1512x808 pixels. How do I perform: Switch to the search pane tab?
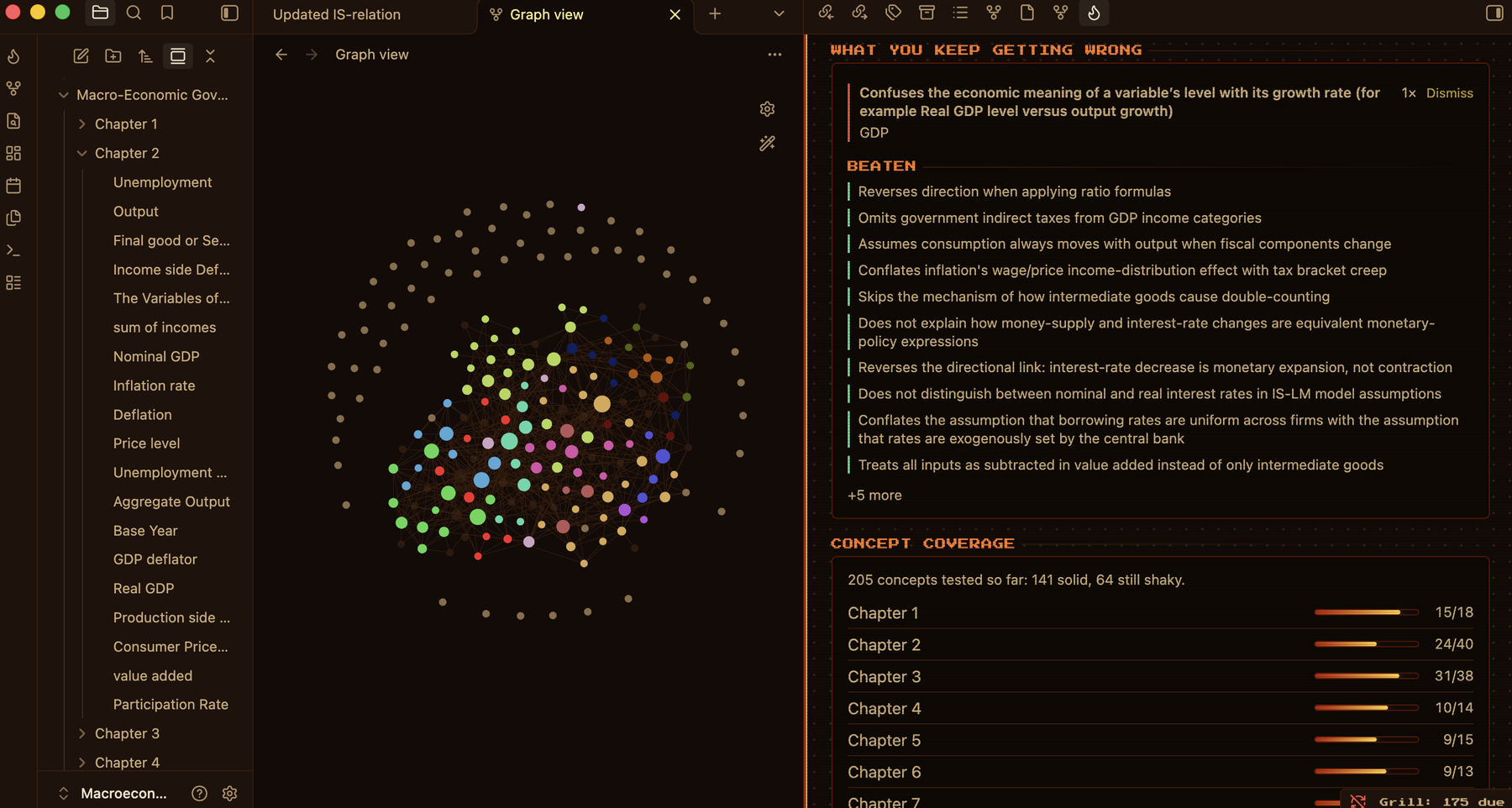(134, 13)
